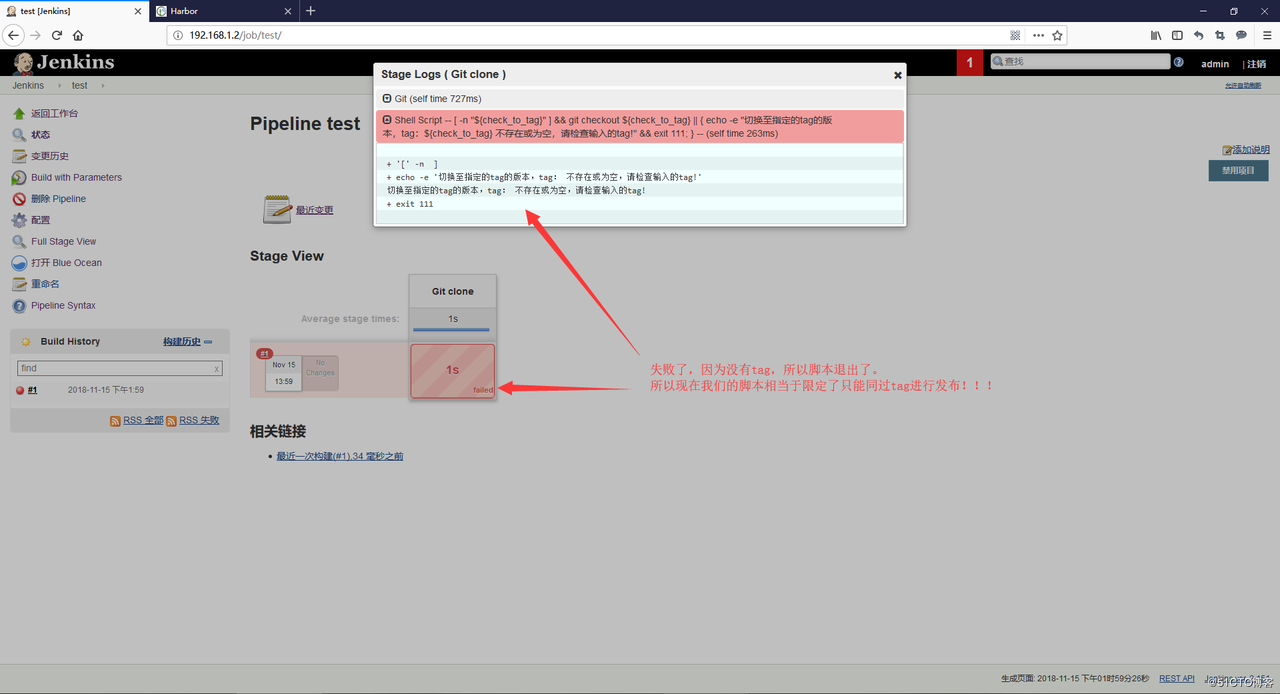Viewport: 1280px width, 694px height.
Task: Collapse the Git step log
Action: coord(387,98)
